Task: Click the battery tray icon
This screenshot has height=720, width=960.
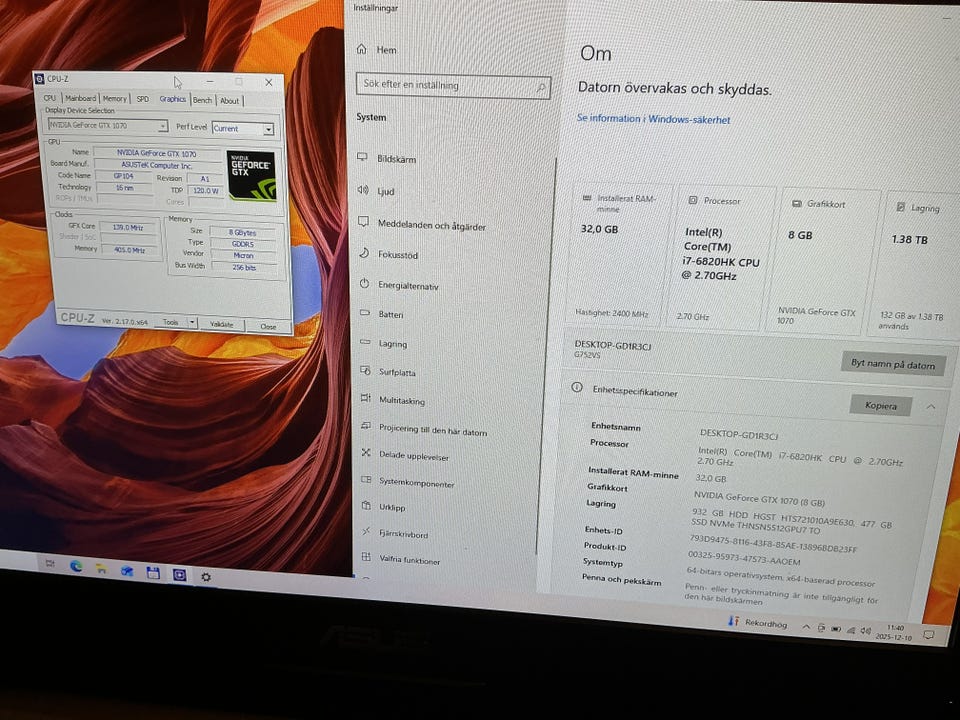Action: 836,629
